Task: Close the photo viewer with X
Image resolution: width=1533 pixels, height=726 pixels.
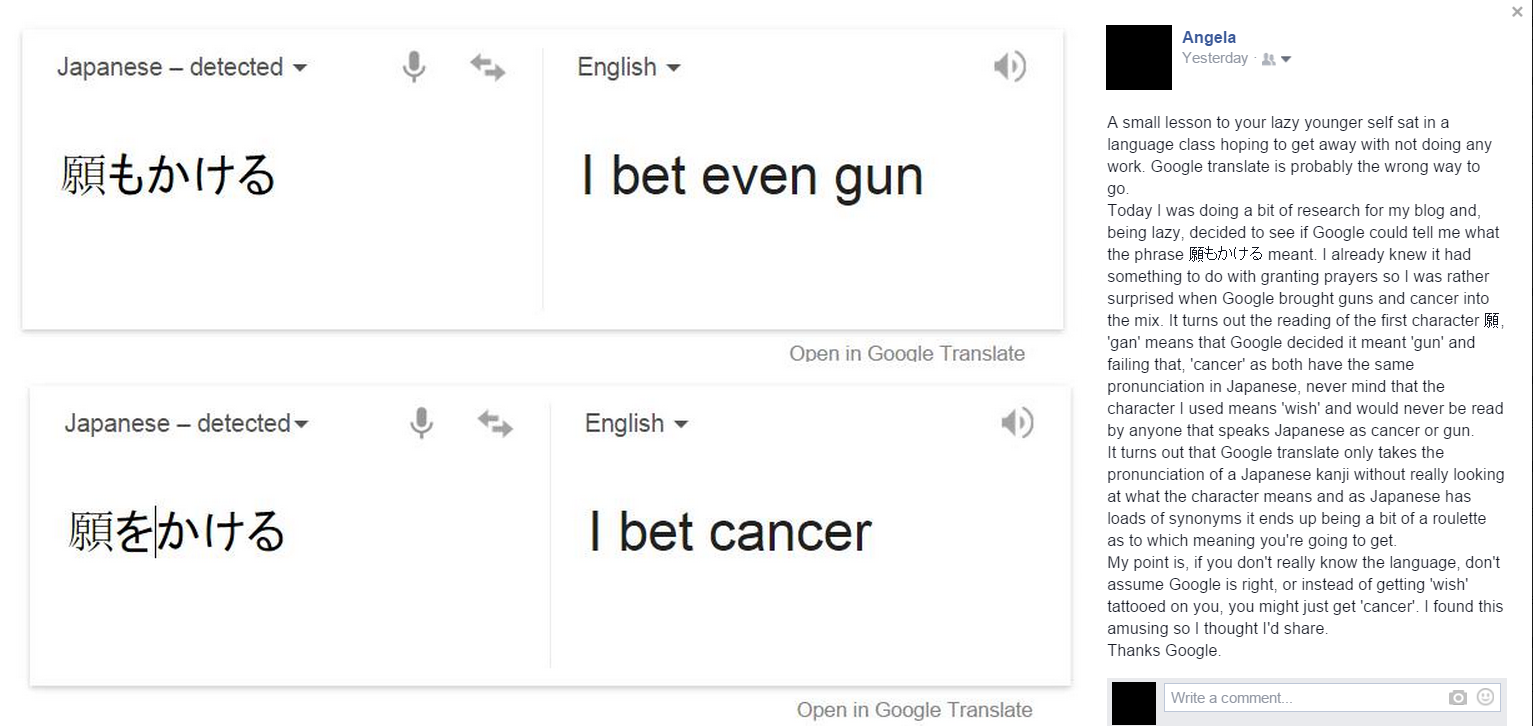Action: [x=1517, y=12]
